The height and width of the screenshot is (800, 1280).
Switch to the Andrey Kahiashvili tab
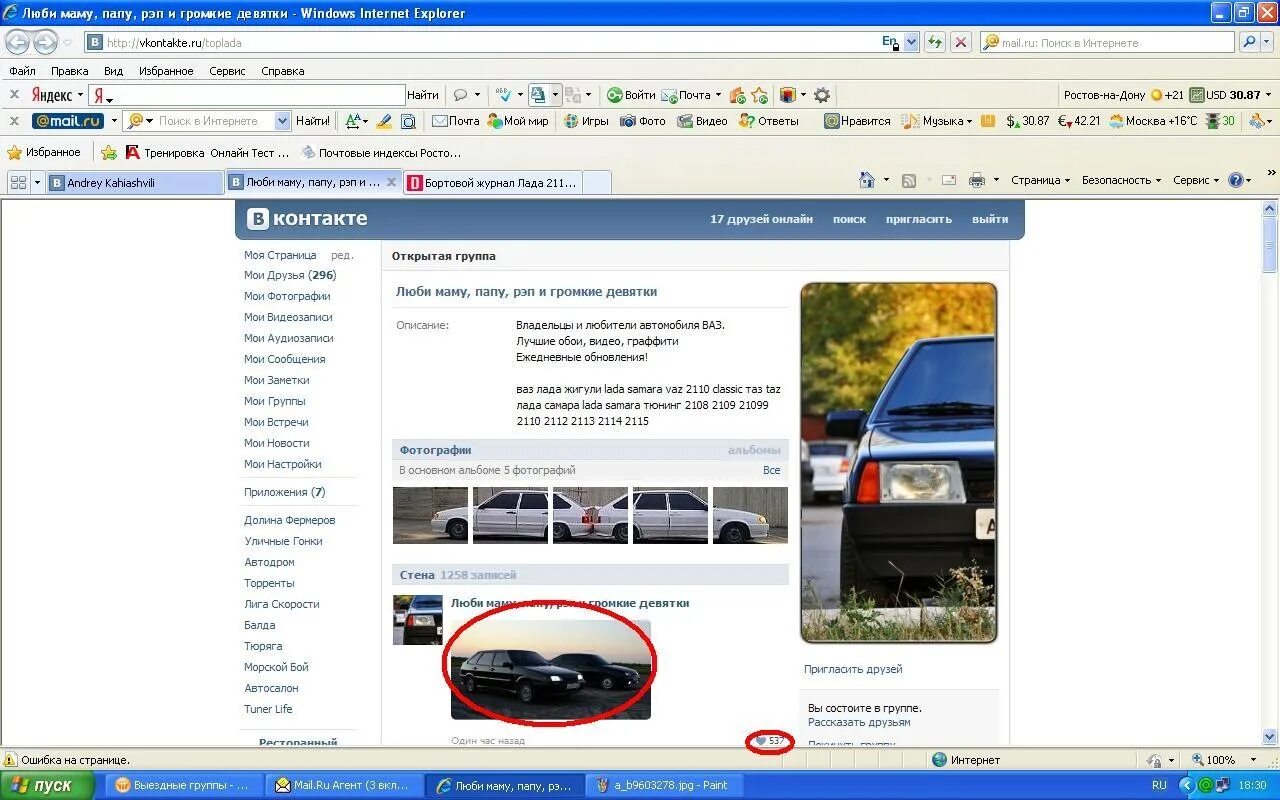(135, 182)
